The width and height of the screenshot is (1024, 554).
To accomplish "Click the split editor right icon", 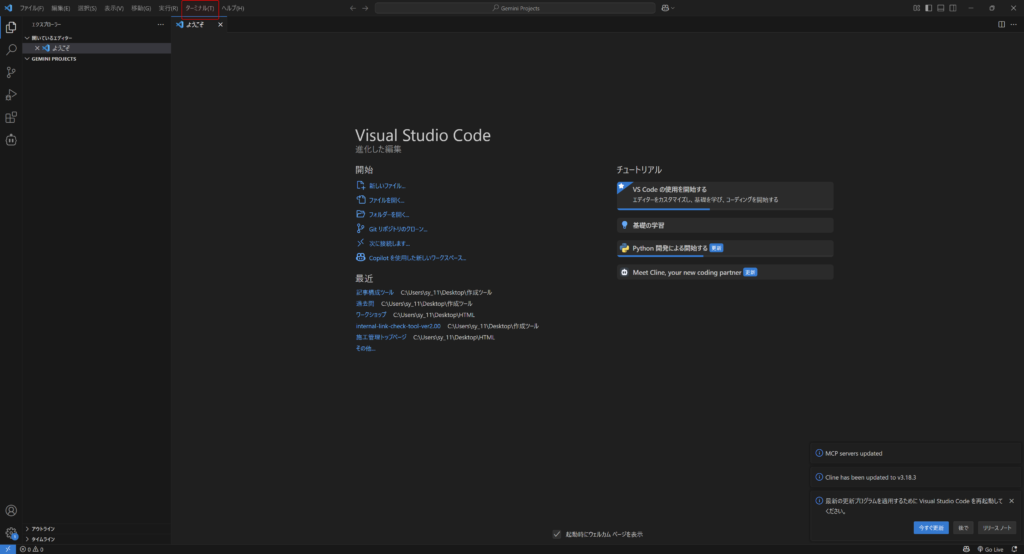I will coord(1001,24).
